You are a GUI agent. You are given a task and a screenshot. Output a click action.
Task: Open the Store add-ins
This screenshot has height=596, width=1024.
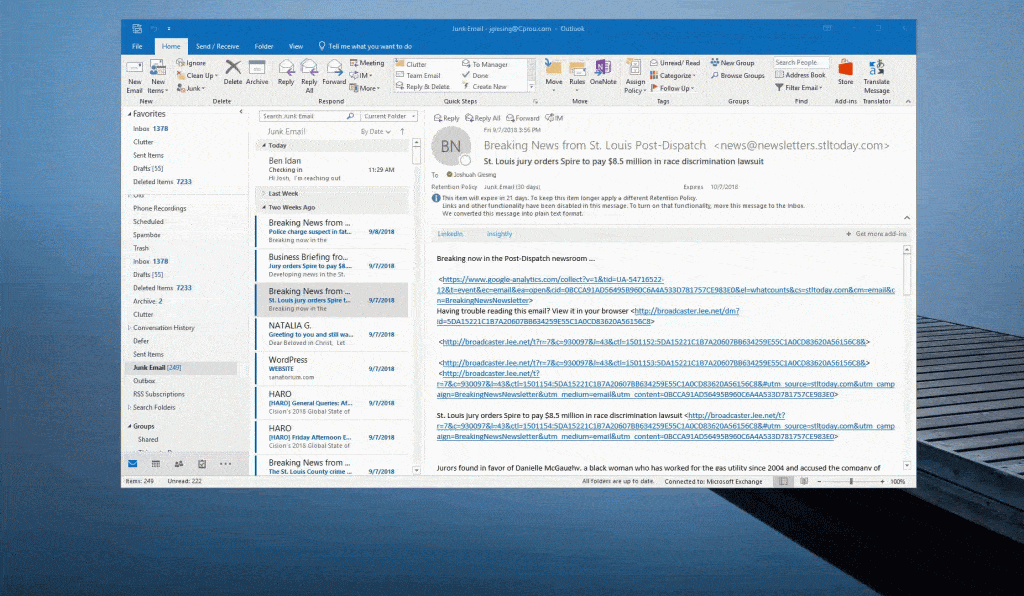point(845,72)
